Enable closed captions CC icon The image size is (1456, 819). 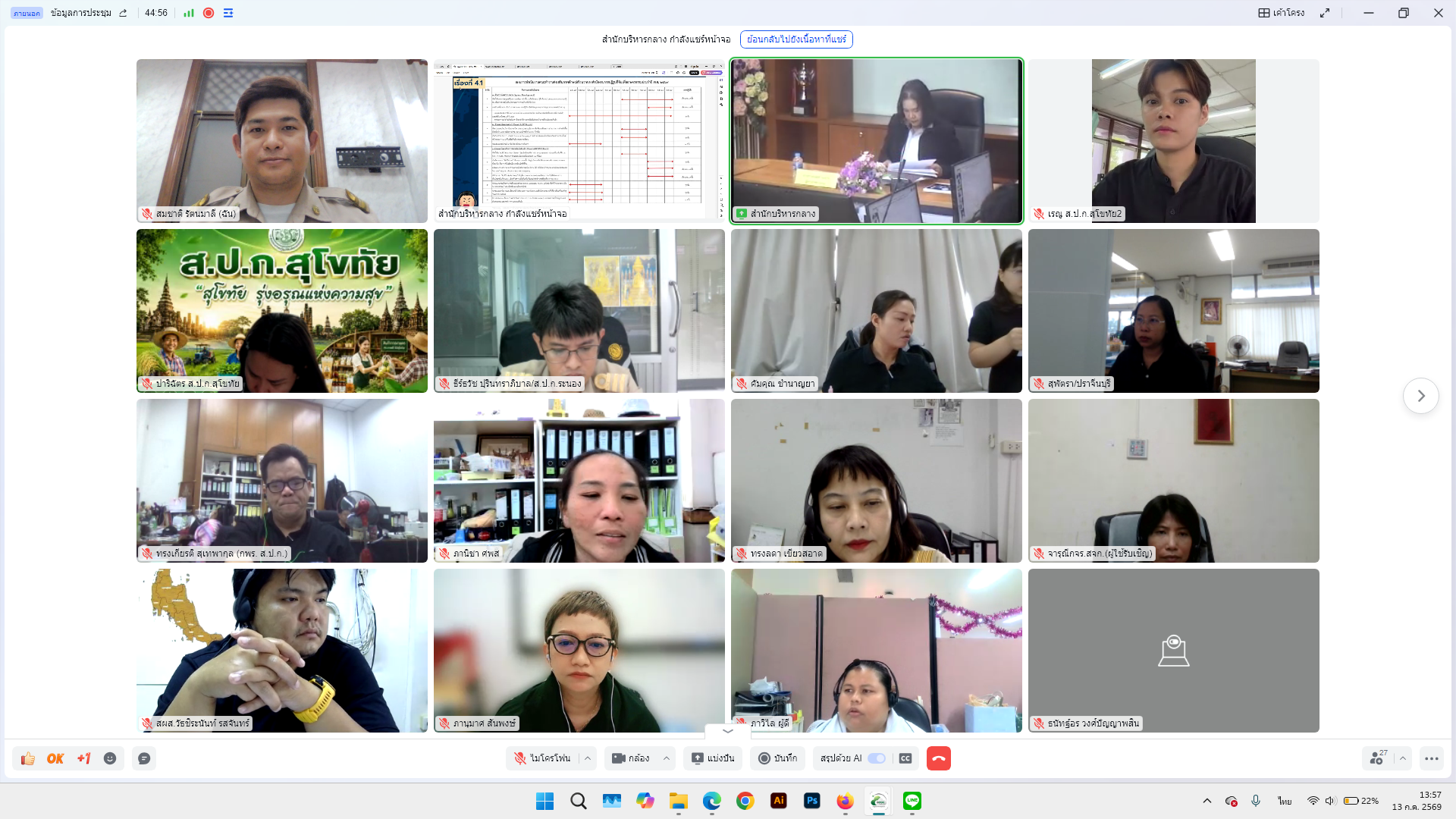(905, 758)
